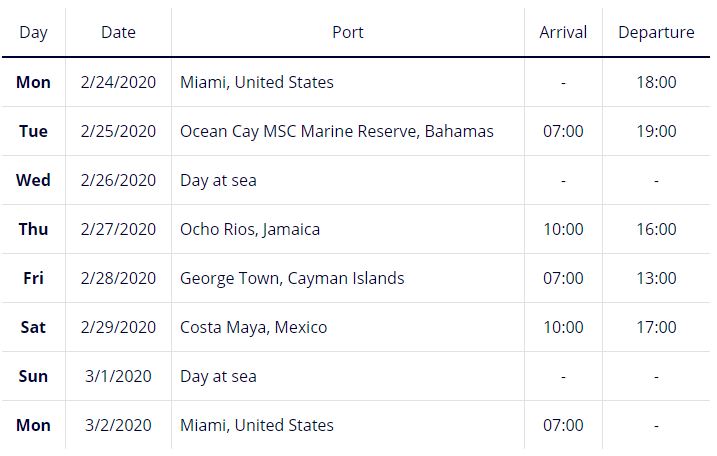Screen dimensions: 717x456
Task: Click the George Town, Cayman Islands cell
Action: point(292,278)
